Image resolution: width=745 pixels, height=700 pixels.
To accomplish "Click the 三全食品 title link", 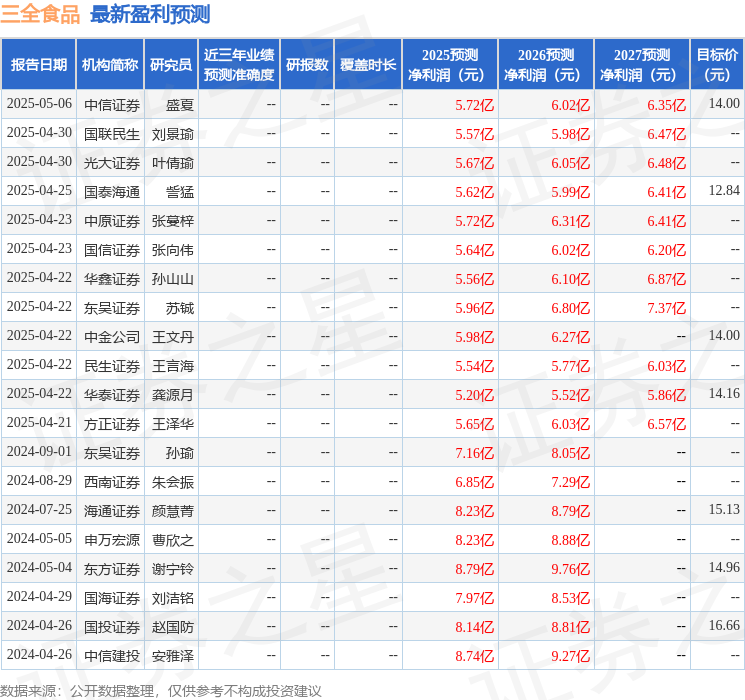I will click(x=41, y=14).
